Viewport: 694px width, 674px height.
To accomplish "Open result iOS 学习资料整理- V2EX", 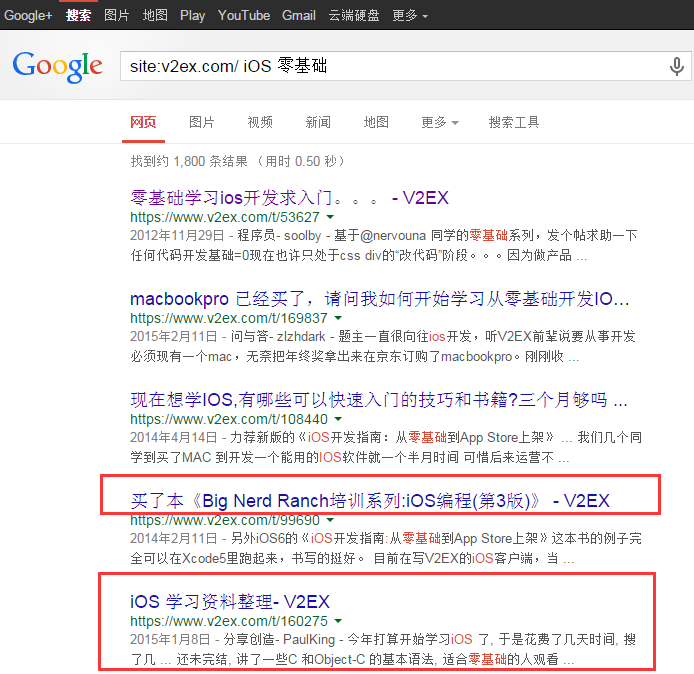I will tap(230, 602).
